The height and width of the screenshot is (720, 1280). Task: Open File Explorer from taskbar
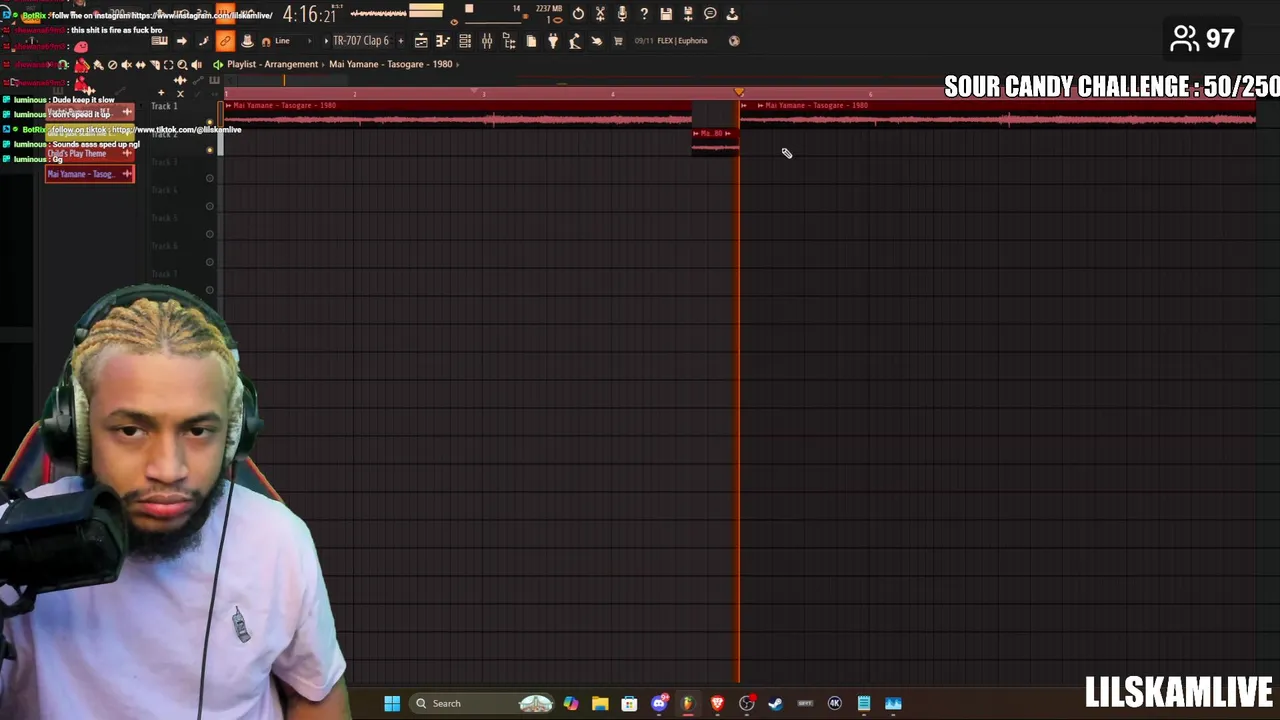[x=600, y=703]
